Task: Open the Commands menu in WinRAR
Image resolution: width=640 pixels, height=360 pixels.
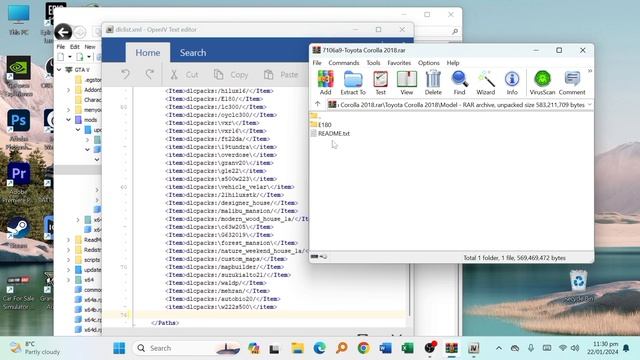Action: tap(344, 63)
